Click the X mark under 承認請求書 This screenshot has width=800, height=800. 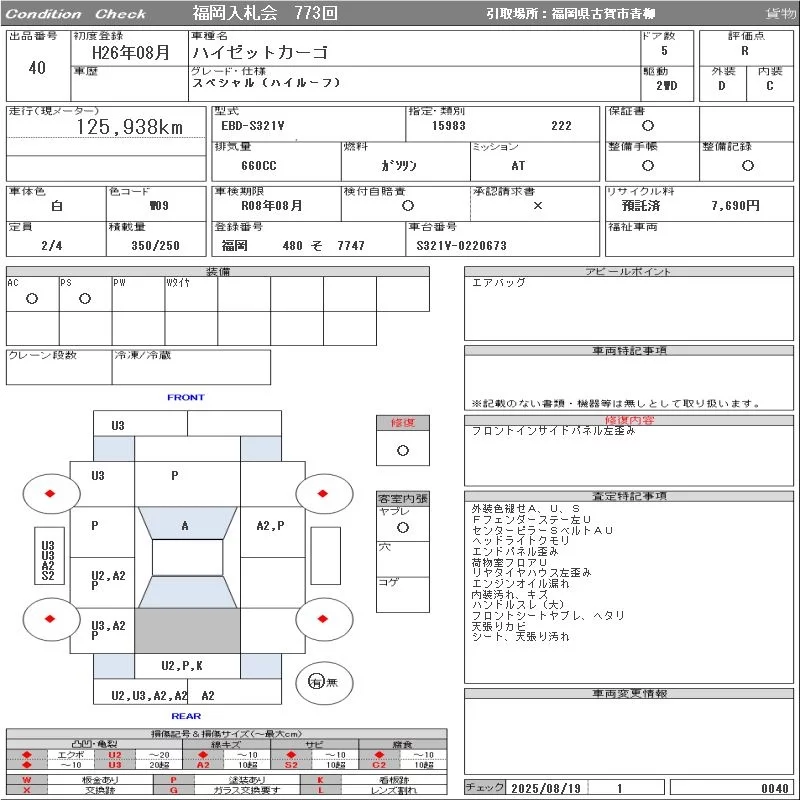pos(538,206)
